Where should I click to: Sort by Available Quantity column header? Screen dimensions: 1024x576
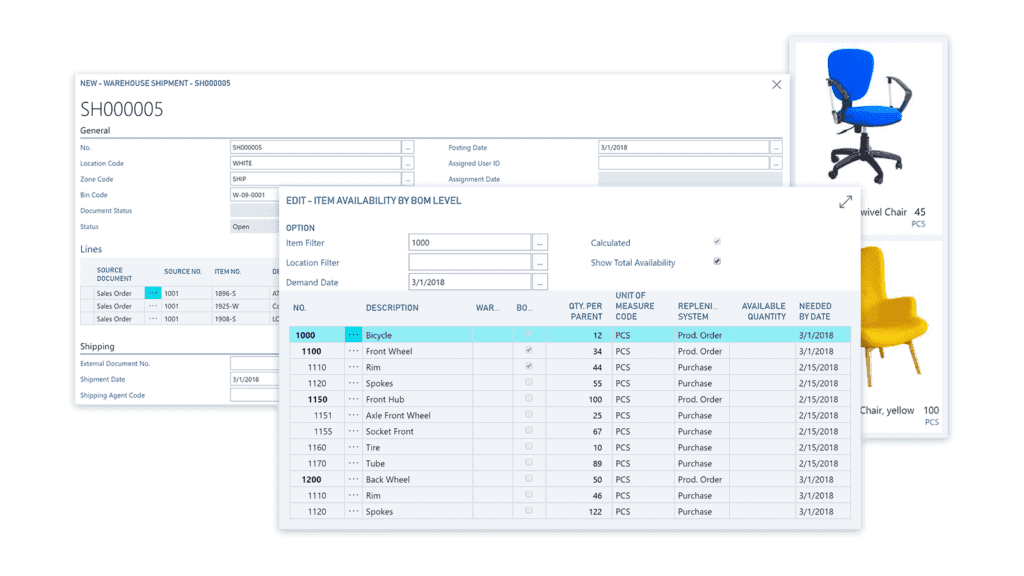click(x=763, y=312)
